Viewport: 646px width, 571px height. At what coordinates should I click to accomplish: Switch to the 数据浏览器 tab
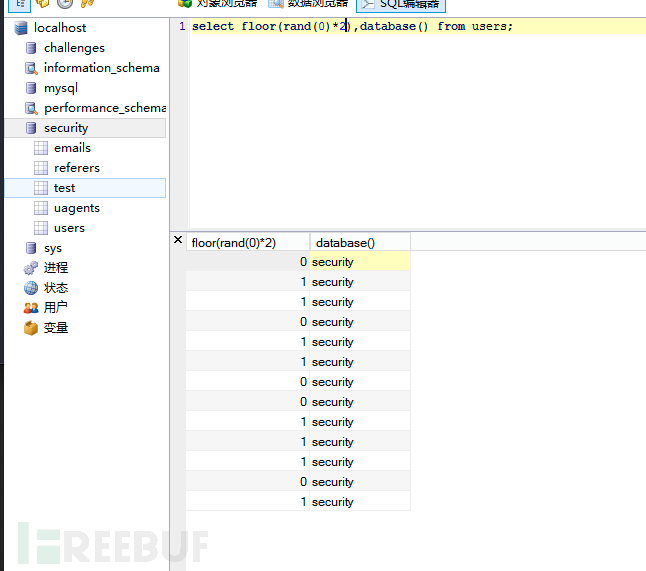click(309, 4)
